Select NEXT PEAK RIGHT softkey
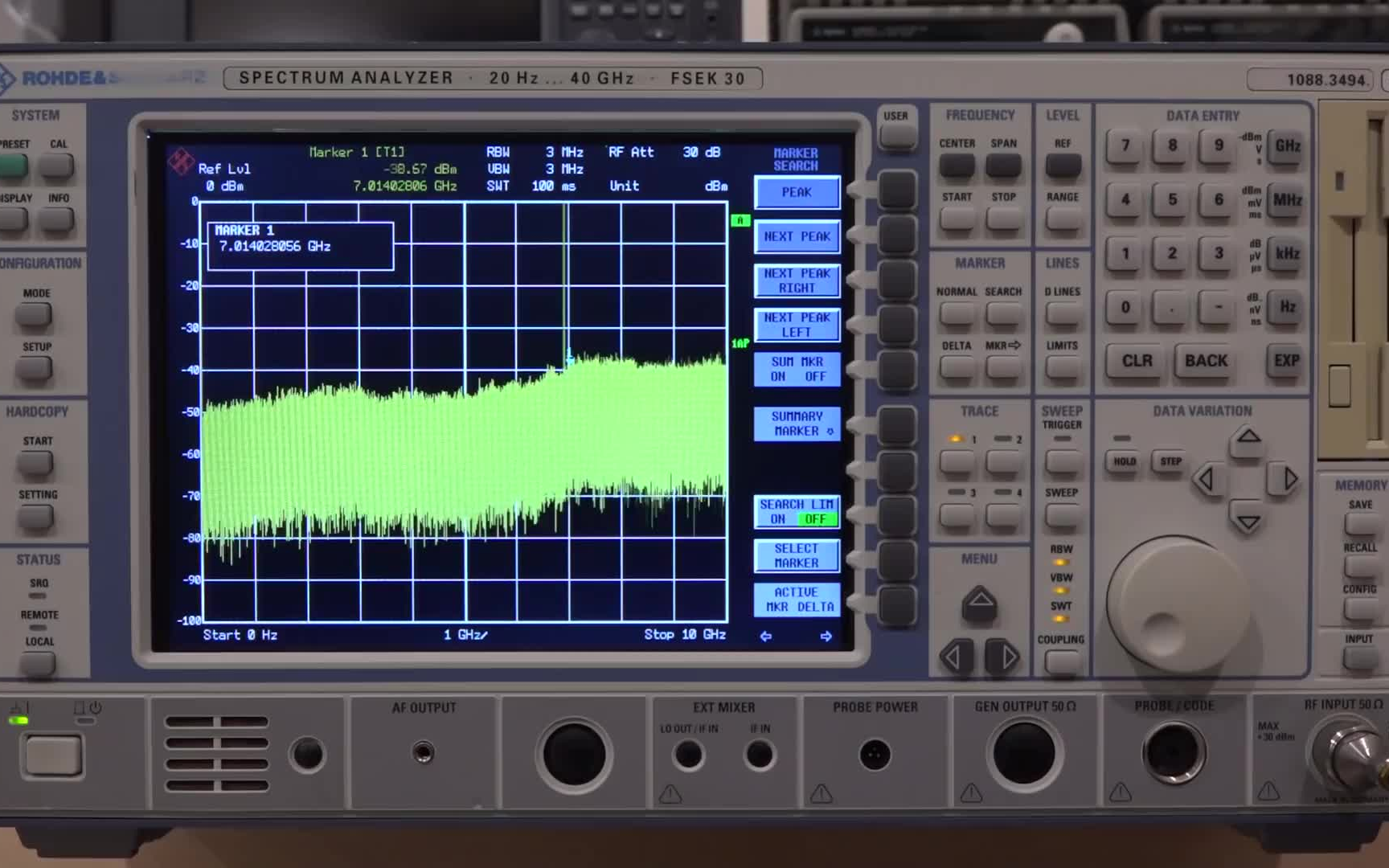This screenshot has width=1389, height=868. click(x=797, y=281)
